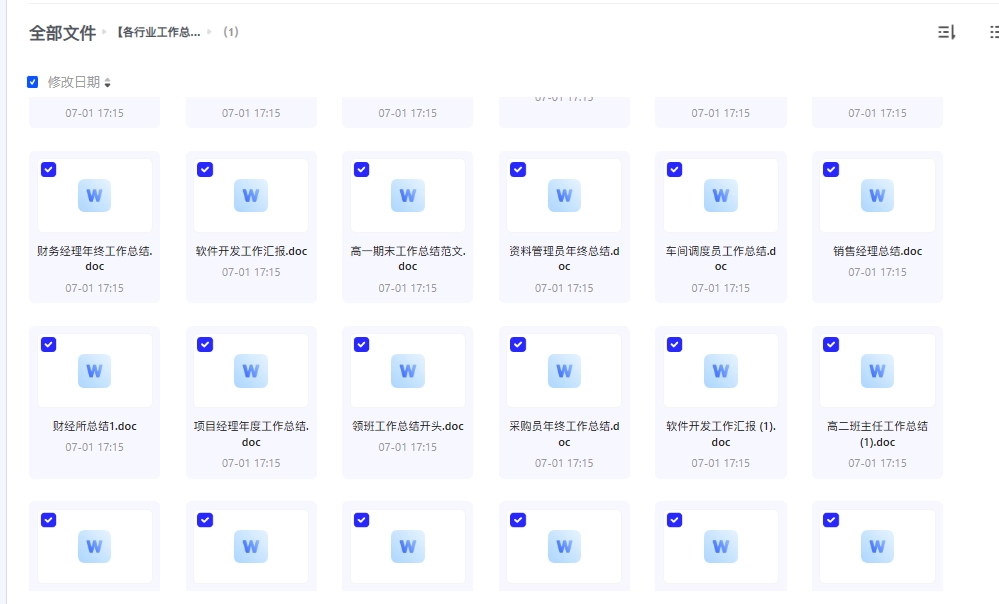Screen dimensions: 999x604
Task: Select the file name 采购员年终工作总结.doc
Action: pos(564,434)
